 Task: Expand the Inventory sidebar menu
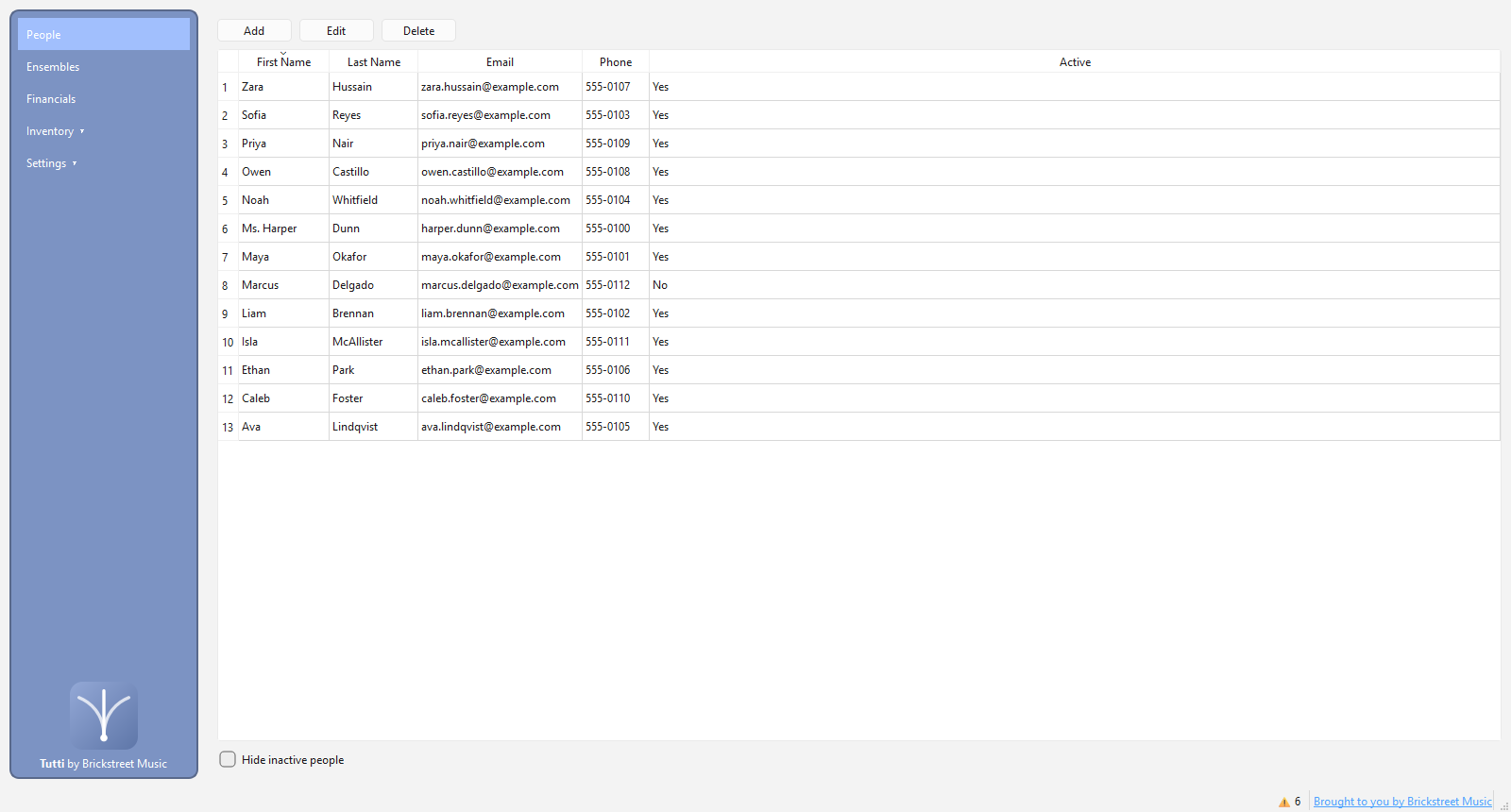[x=104, y=131]
